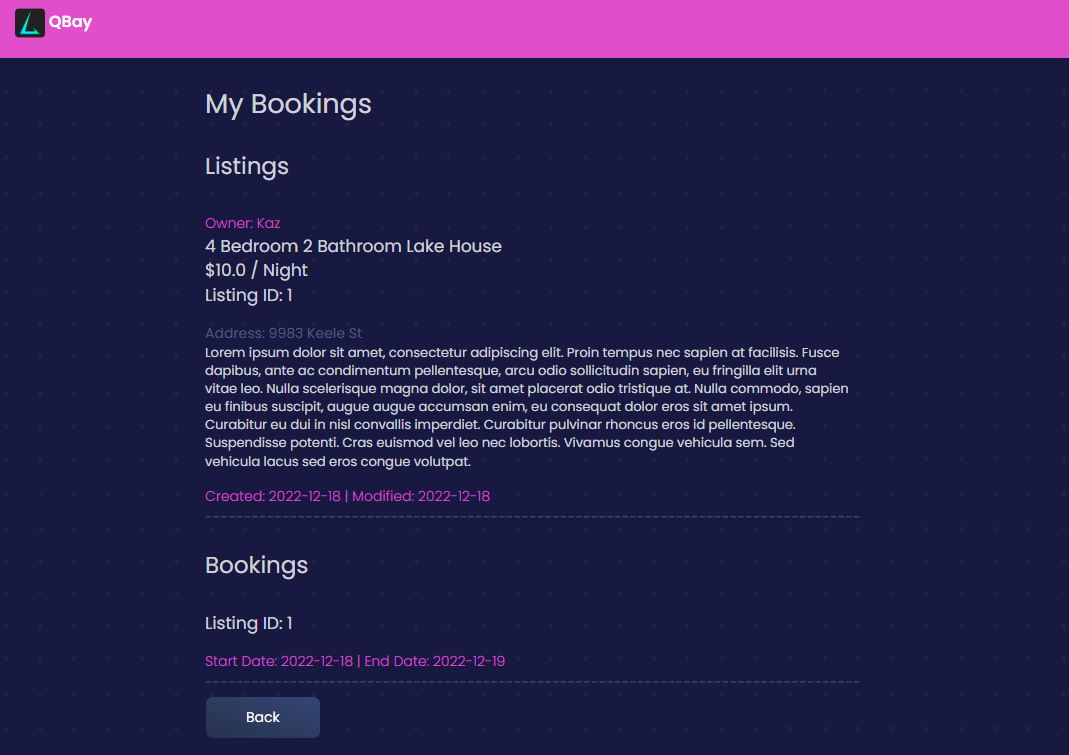Select the 'Listings' section header

pyautogui.click(x=246, y=166)
